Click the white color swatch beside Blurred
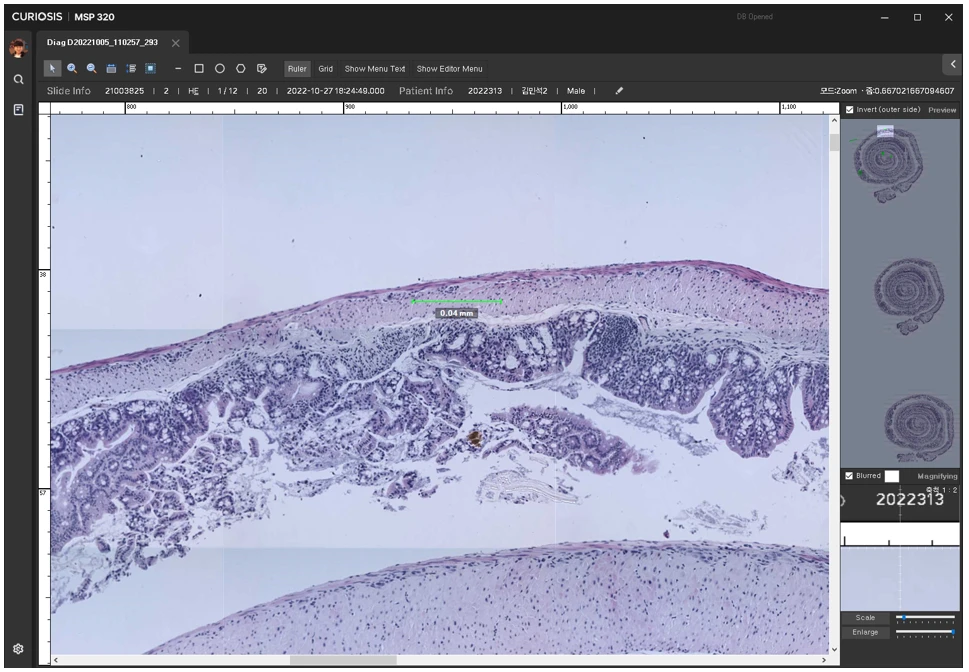Image resolution: width=969 pixels, height=672 pixels. tap(892, 476)
